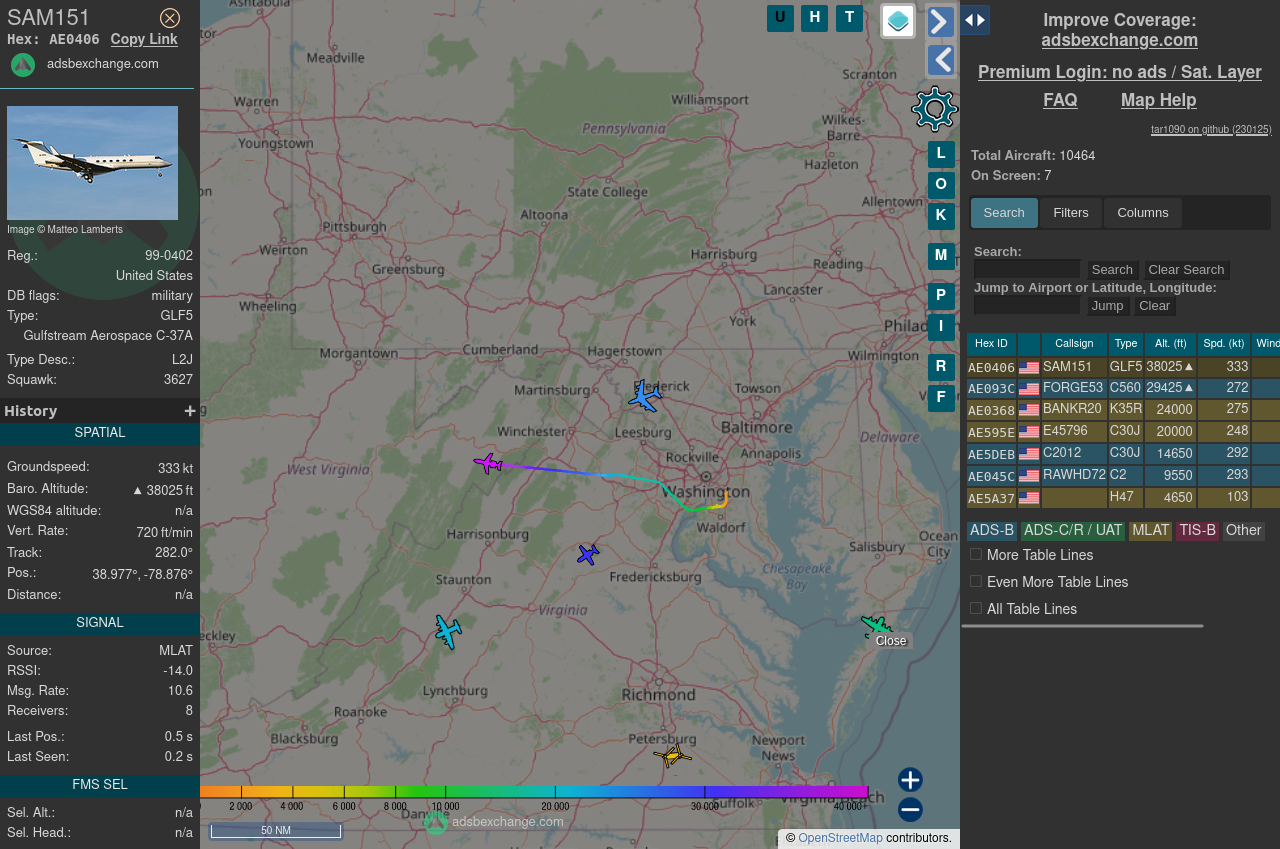1280x849 pixels.
Task: Click the adsbexchange logo icon in info panel
Action: coord(23,64)
